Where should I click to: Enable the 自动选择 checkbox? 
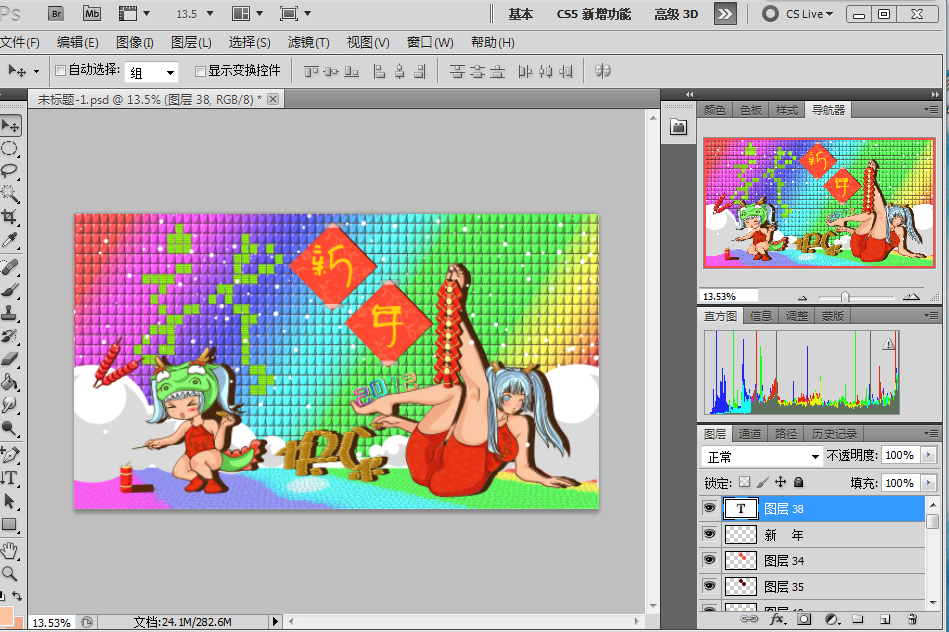tap(60, 71)
